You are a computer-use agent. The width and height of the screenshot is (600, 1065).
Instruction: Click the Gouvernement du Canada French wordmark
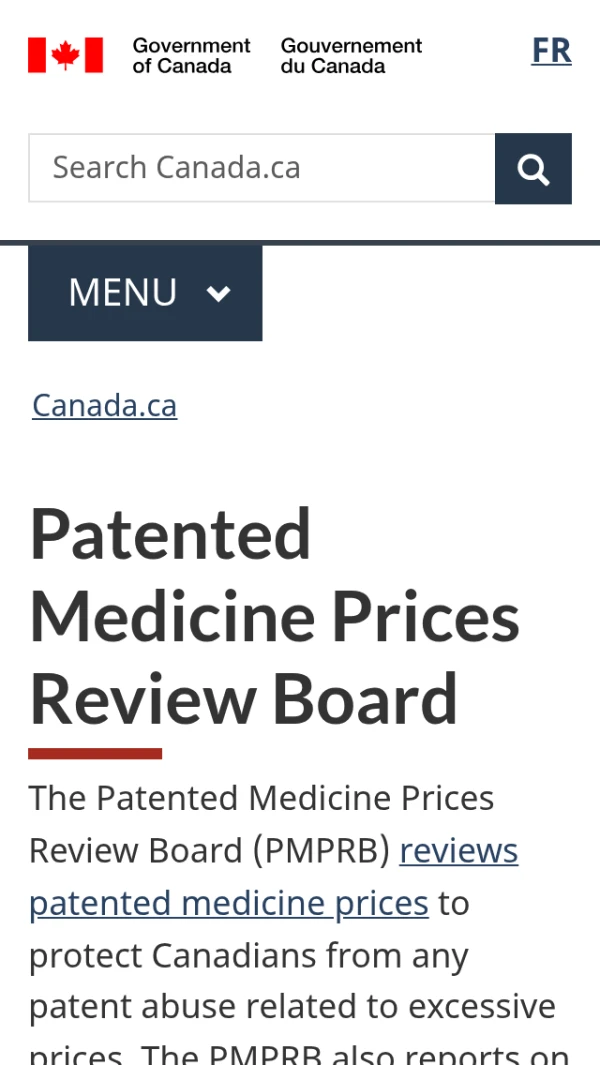[351, 56]
